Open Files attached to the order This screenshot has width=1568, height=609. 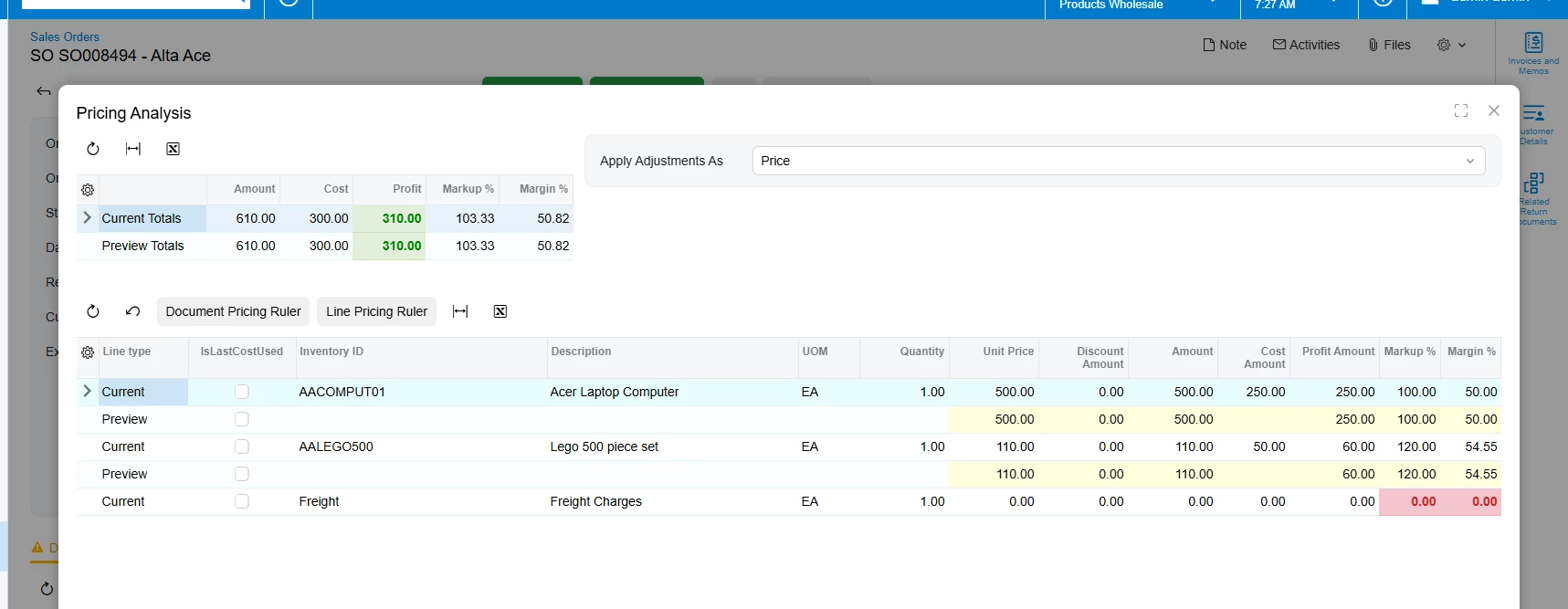1389,45
